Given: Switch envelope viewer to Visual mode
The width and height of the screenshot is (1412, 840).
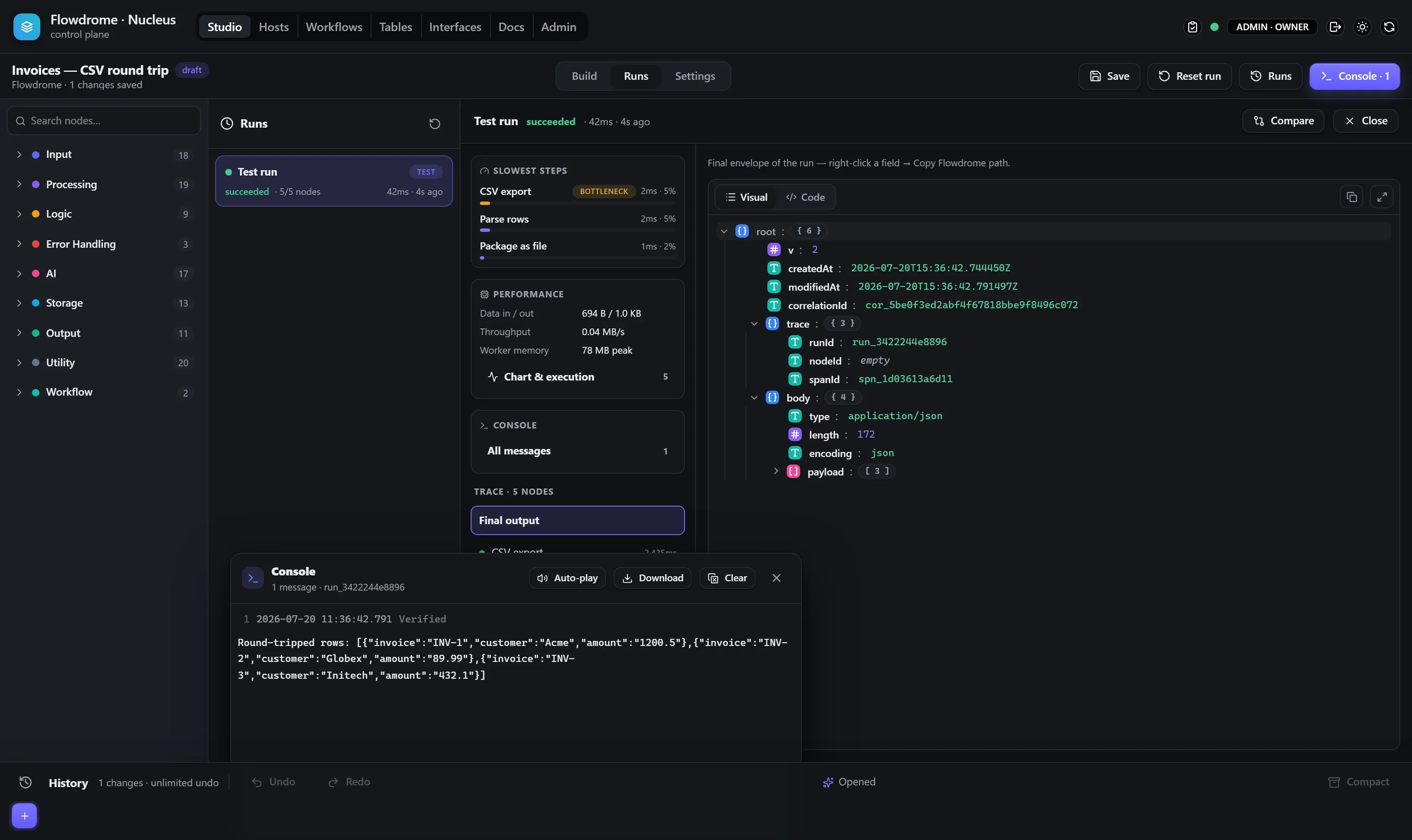Looking at the screenshot, I should coord(746,197).
